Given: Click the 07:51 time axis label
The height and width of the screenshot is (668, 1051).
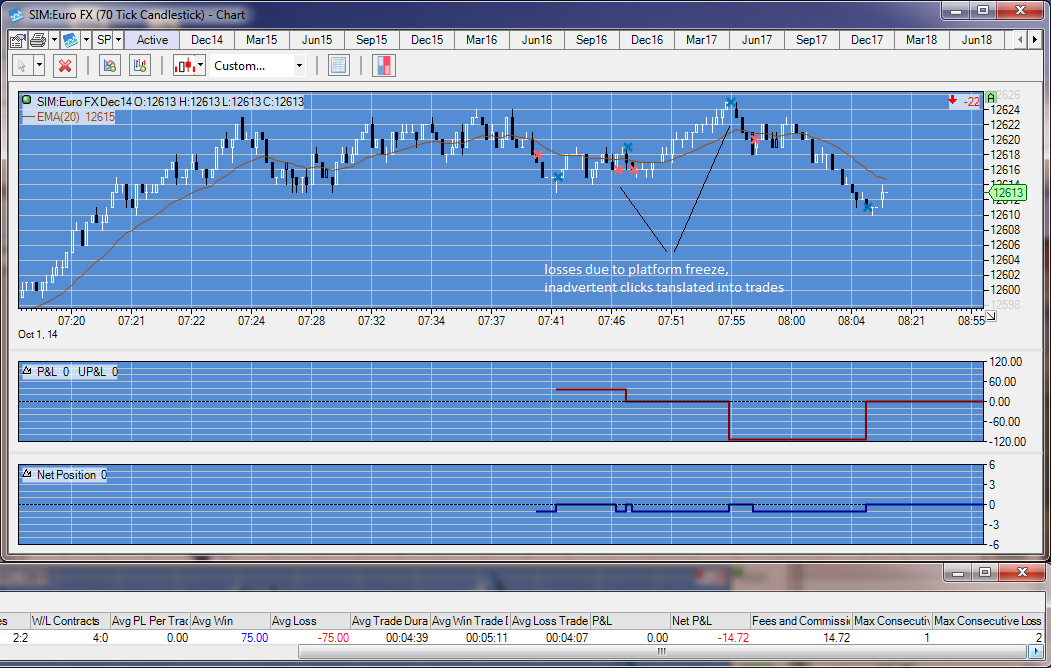Looking at the screenshot, I should (x=671, y=321).
